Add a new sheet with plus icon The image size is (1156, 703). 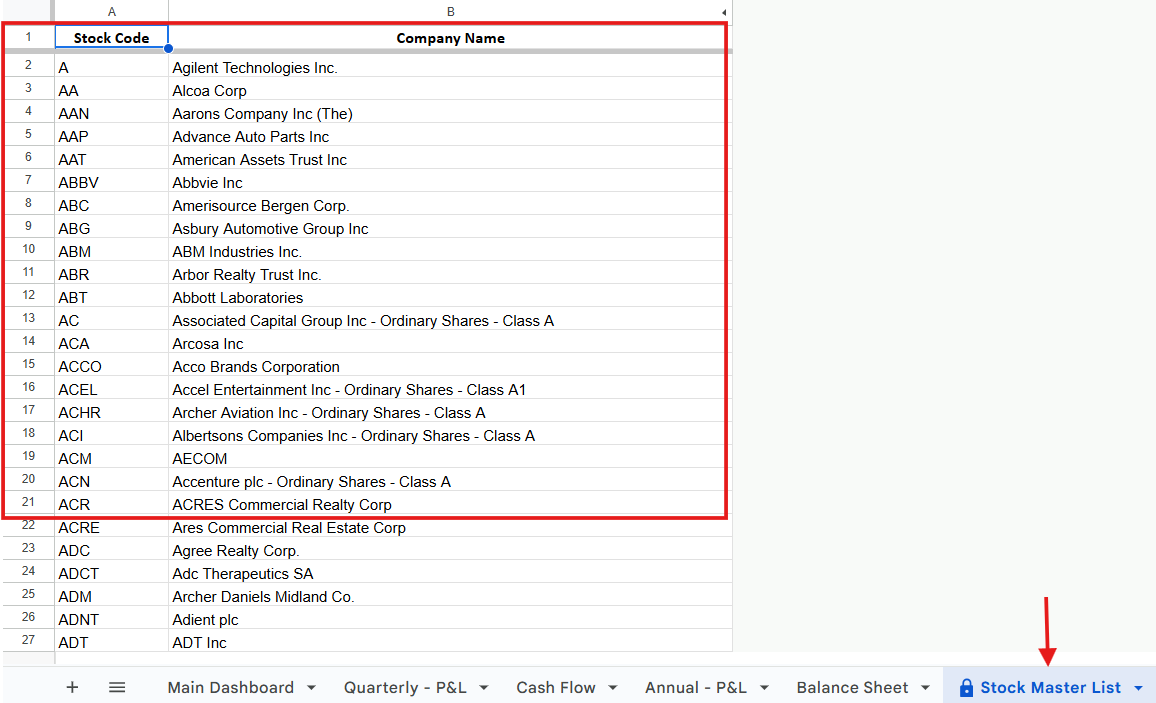click(72, 688)
